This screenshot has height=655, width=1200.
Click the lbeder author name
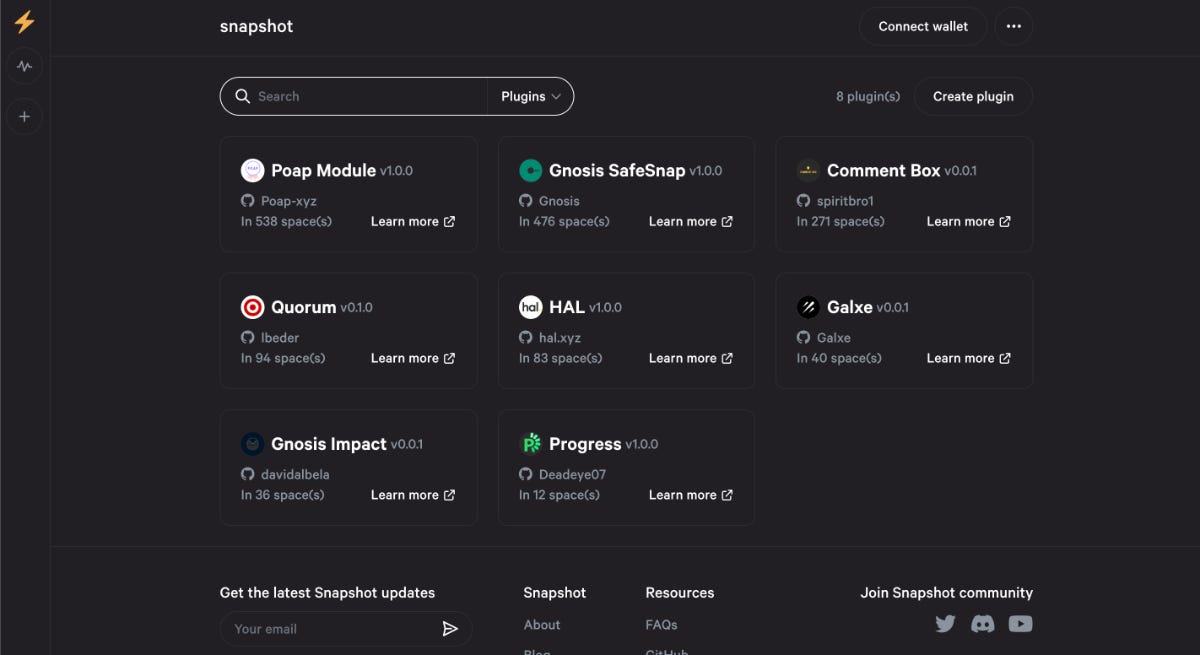pos(280,338)
